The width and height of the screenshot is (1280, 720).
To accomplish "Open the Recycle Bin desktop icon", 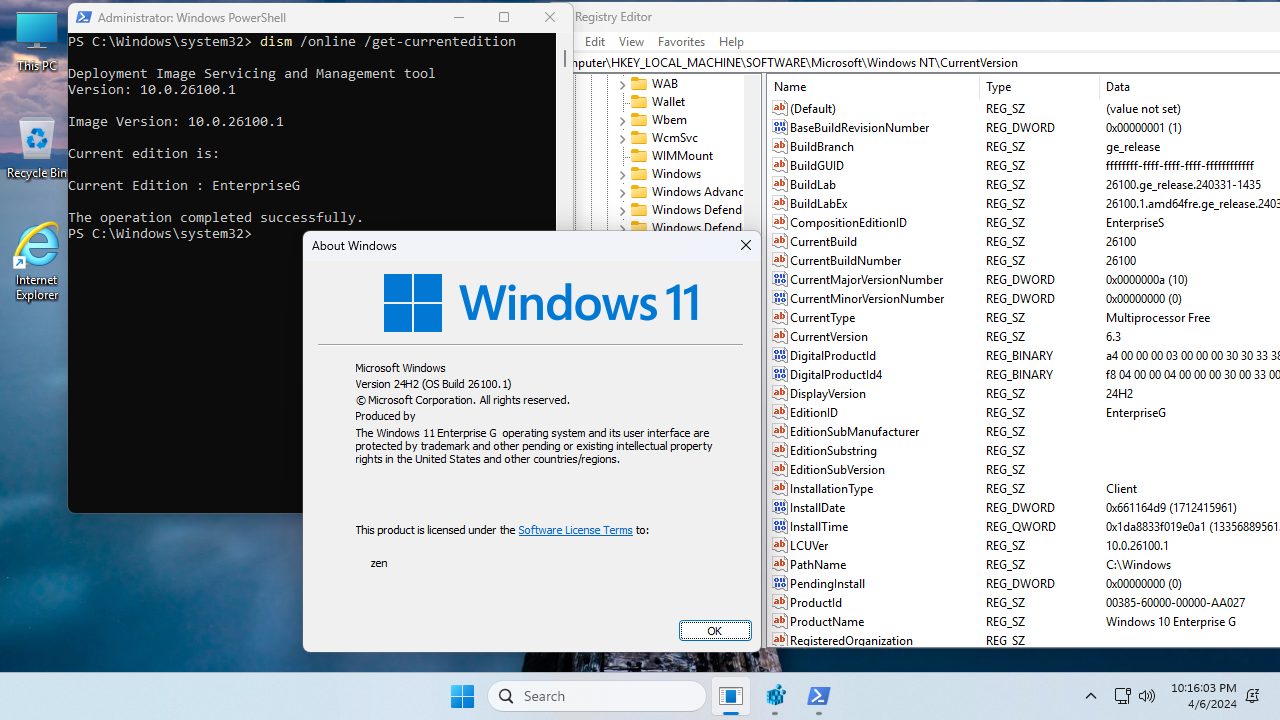I will coord(37,147).
